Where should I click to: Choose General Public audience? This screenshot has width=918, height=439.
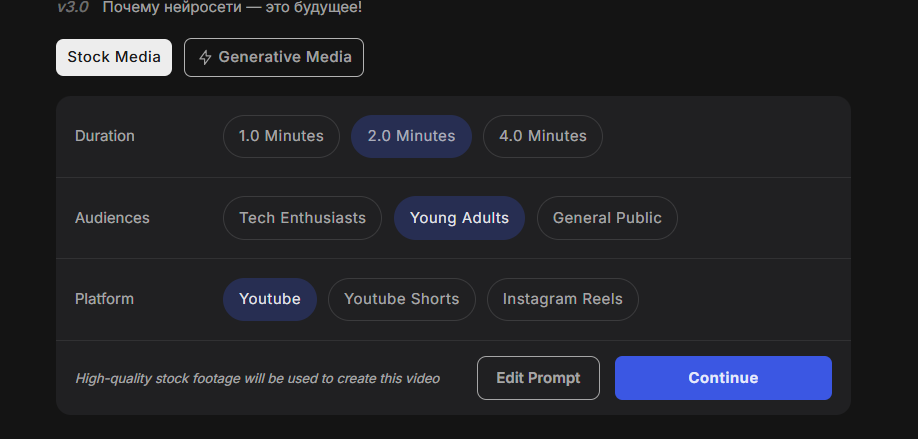pyautogui.click(x=607, y=218)
